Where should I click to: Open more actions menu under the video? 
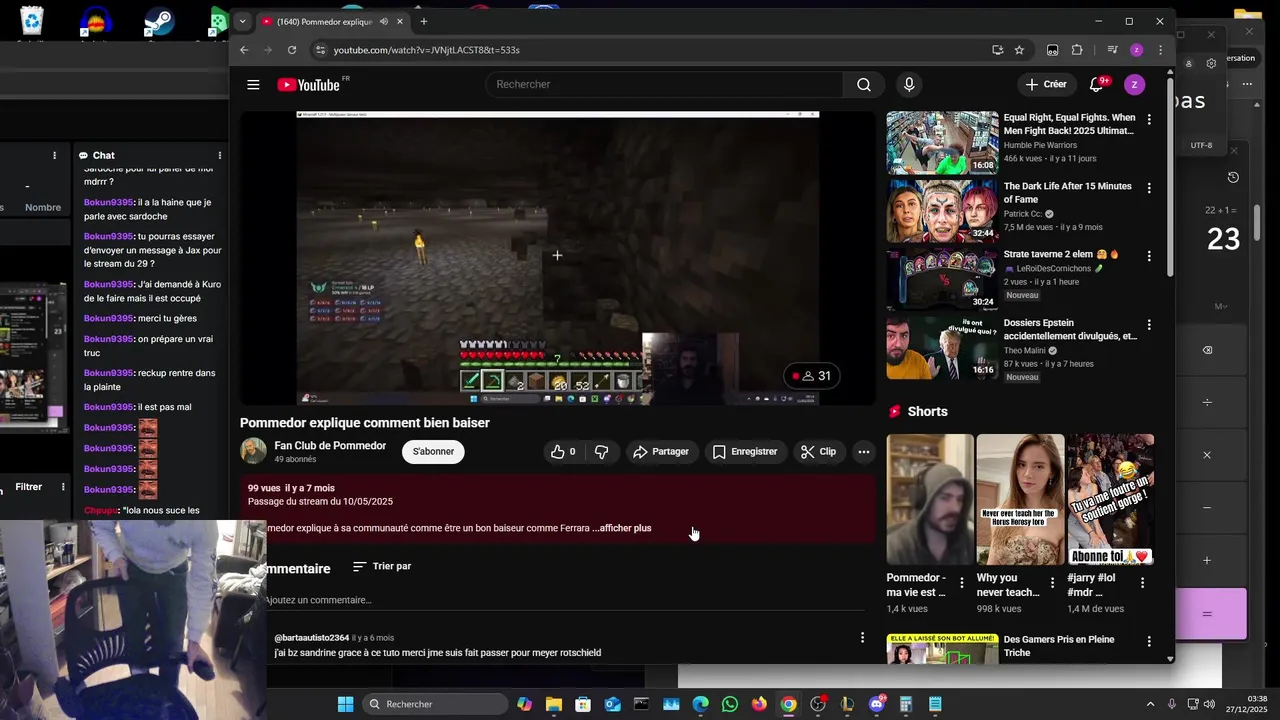(x=864, y=452)
